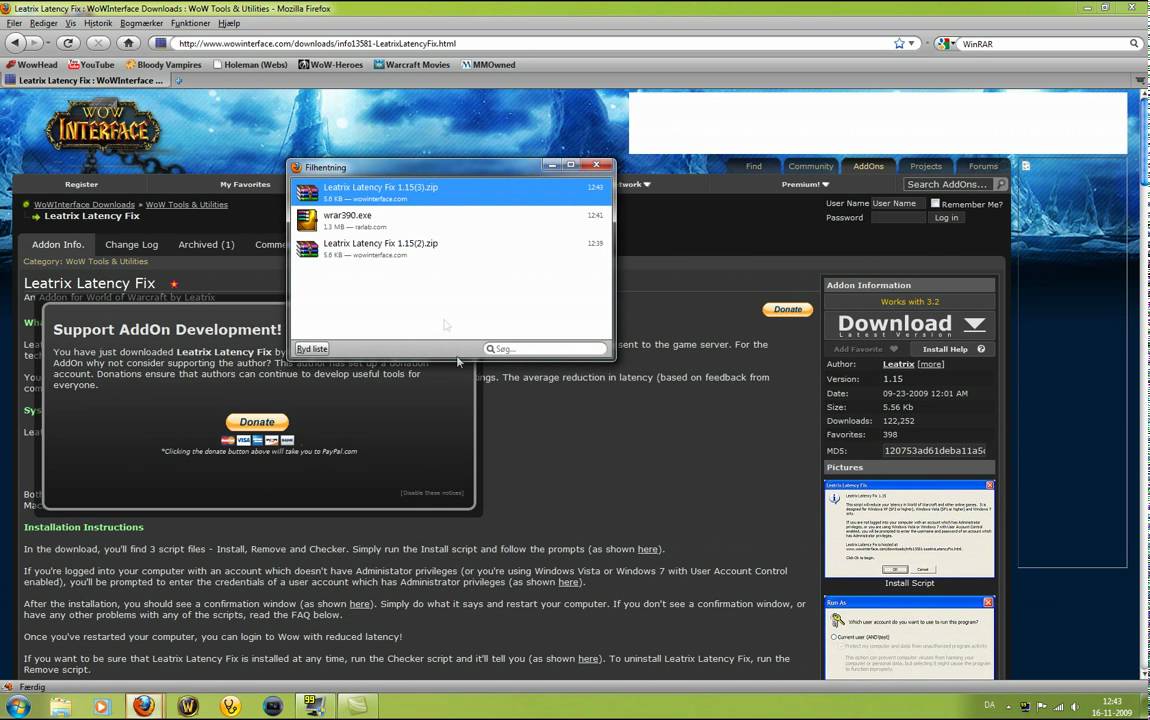Open search engine selector icon
1150x720 pixels.
coord(945,44)
